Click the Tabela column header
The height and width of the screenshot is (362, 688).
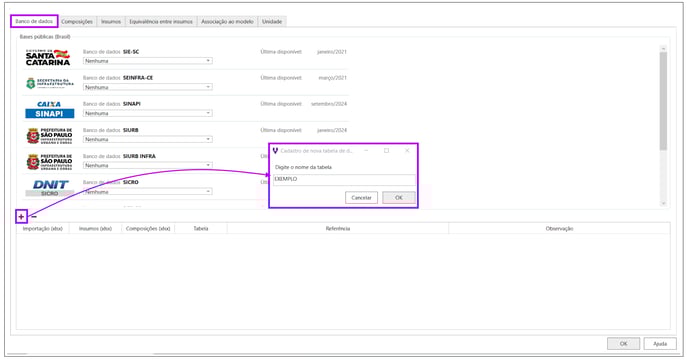pos(201,229)
